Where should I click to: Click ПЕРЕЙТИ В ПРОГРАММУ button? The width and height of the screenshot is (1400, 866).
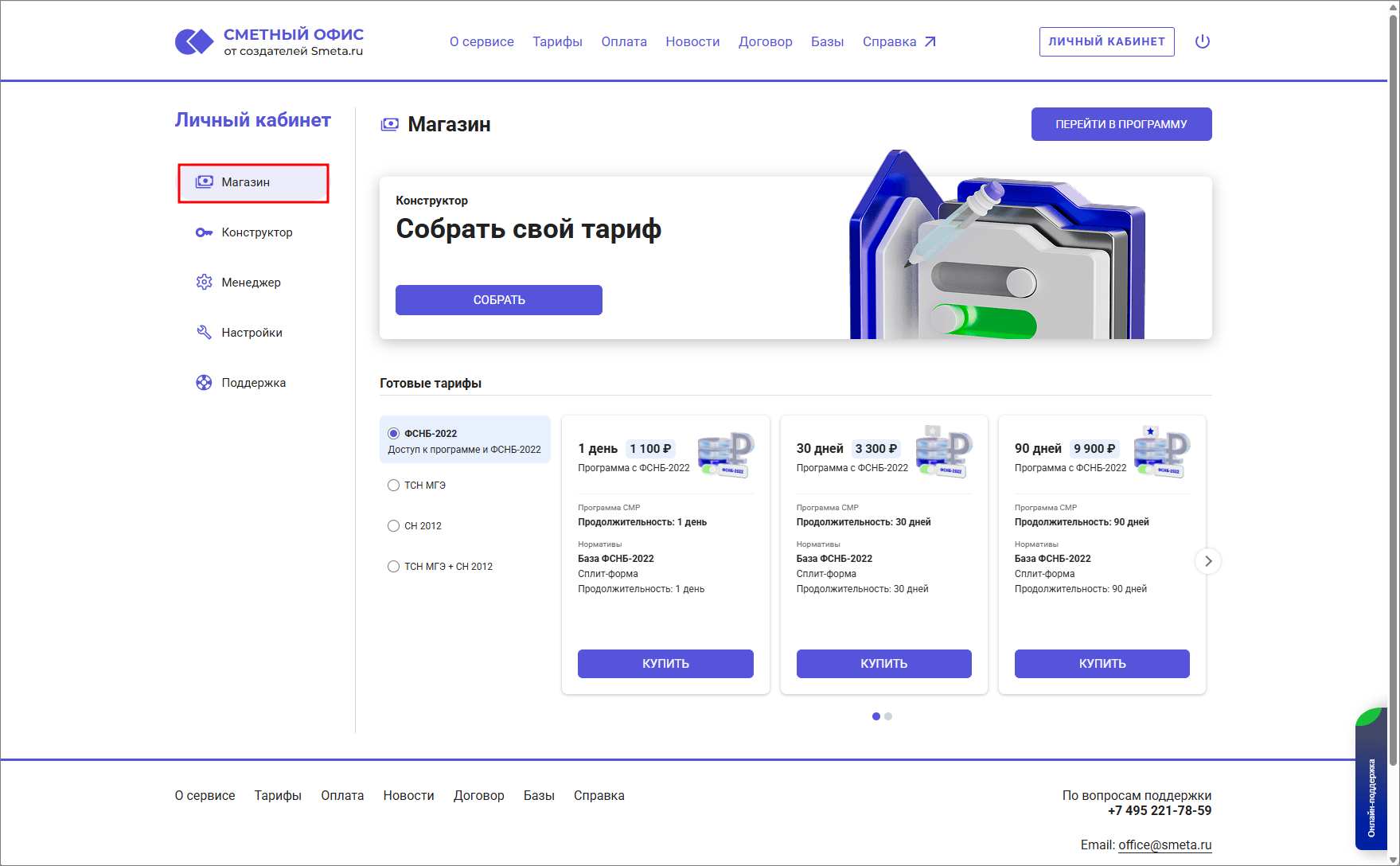[1121, 123]
